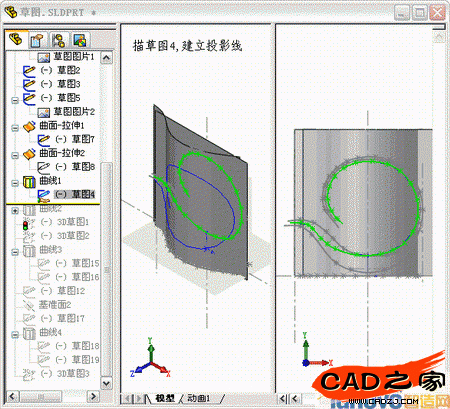This screenshot has height=409, width=450.
Task: Collapse the 曲面-拉伸2 tree node
Action: [15, 155]
